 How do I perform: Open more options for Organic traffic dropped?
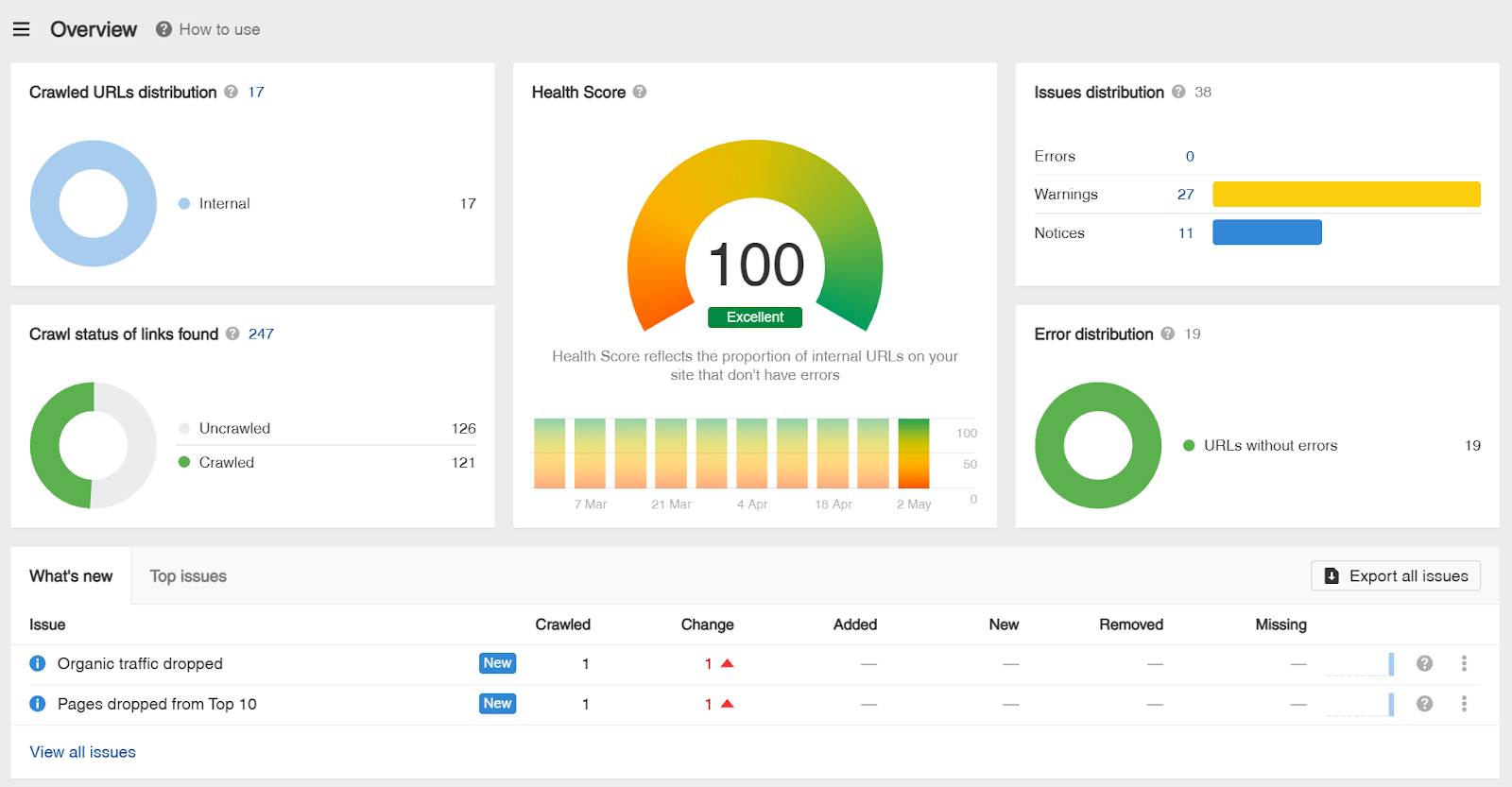tap(1464, 663)
